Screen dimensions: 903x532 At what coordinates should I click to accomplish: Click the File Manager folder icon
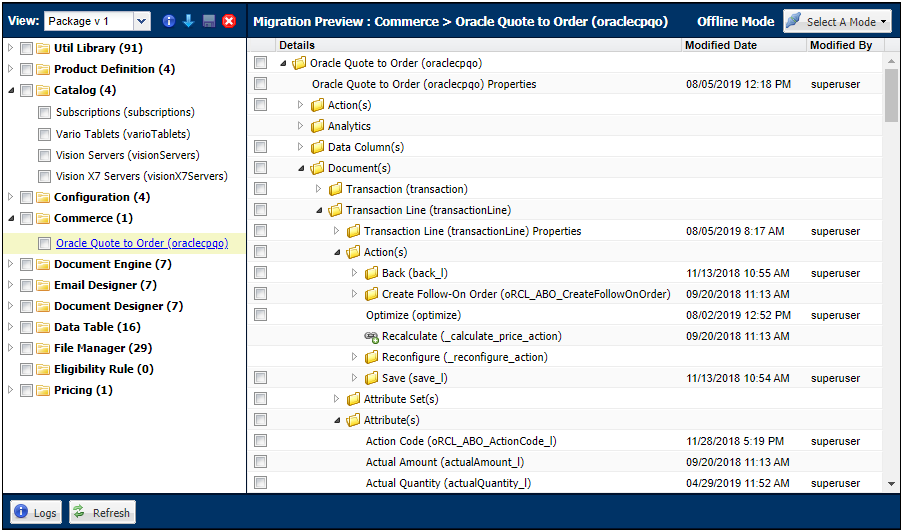[x=43, y=349]
